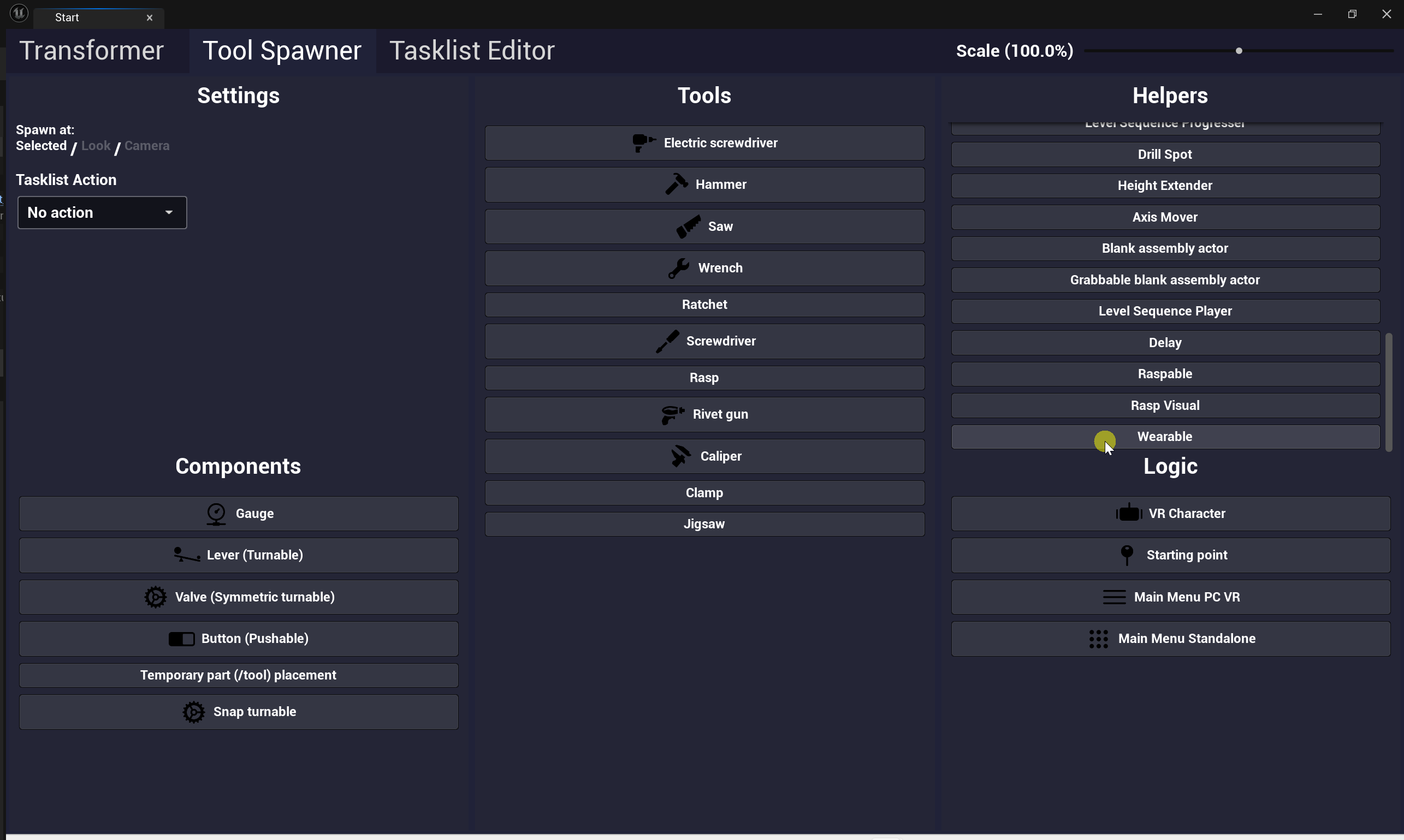This screenshot has height=840, width=1404.
Task: Click the VR Character icon
Action: point(1128,514)
